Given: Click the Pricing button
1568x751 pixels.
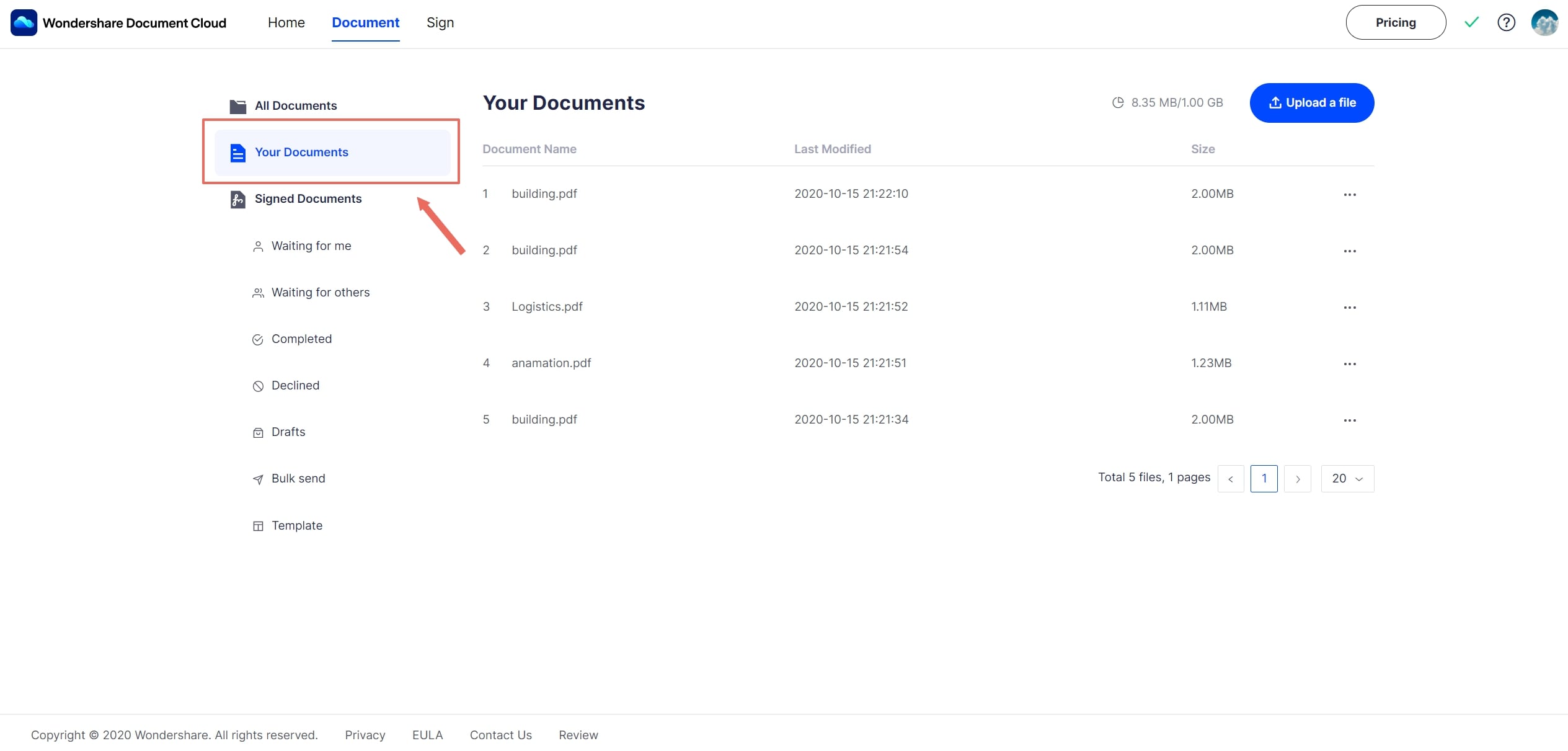Looking at the screenshot, I should (1395, 22).
